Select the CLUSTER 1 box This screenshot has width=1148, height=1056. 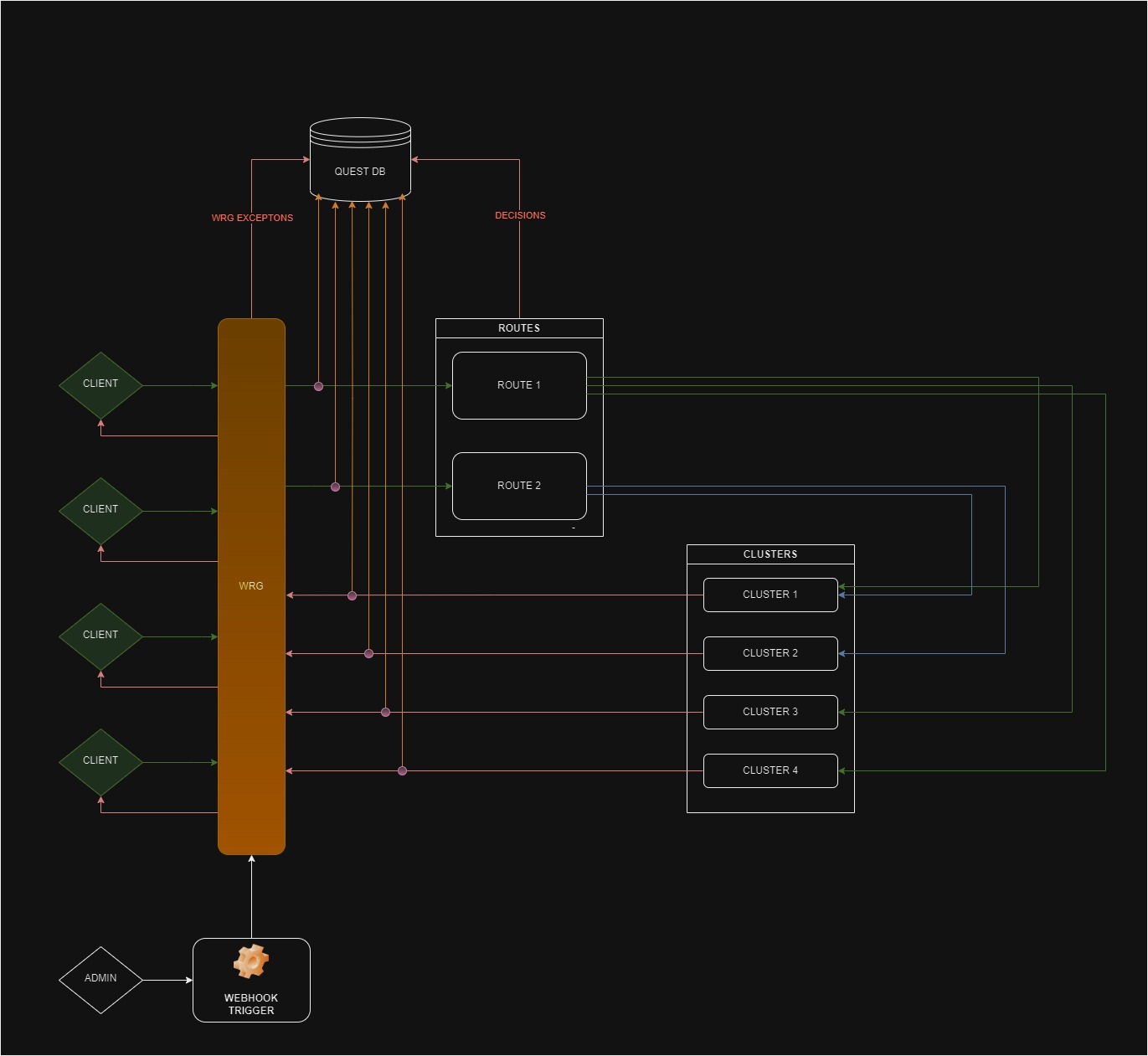770,595
